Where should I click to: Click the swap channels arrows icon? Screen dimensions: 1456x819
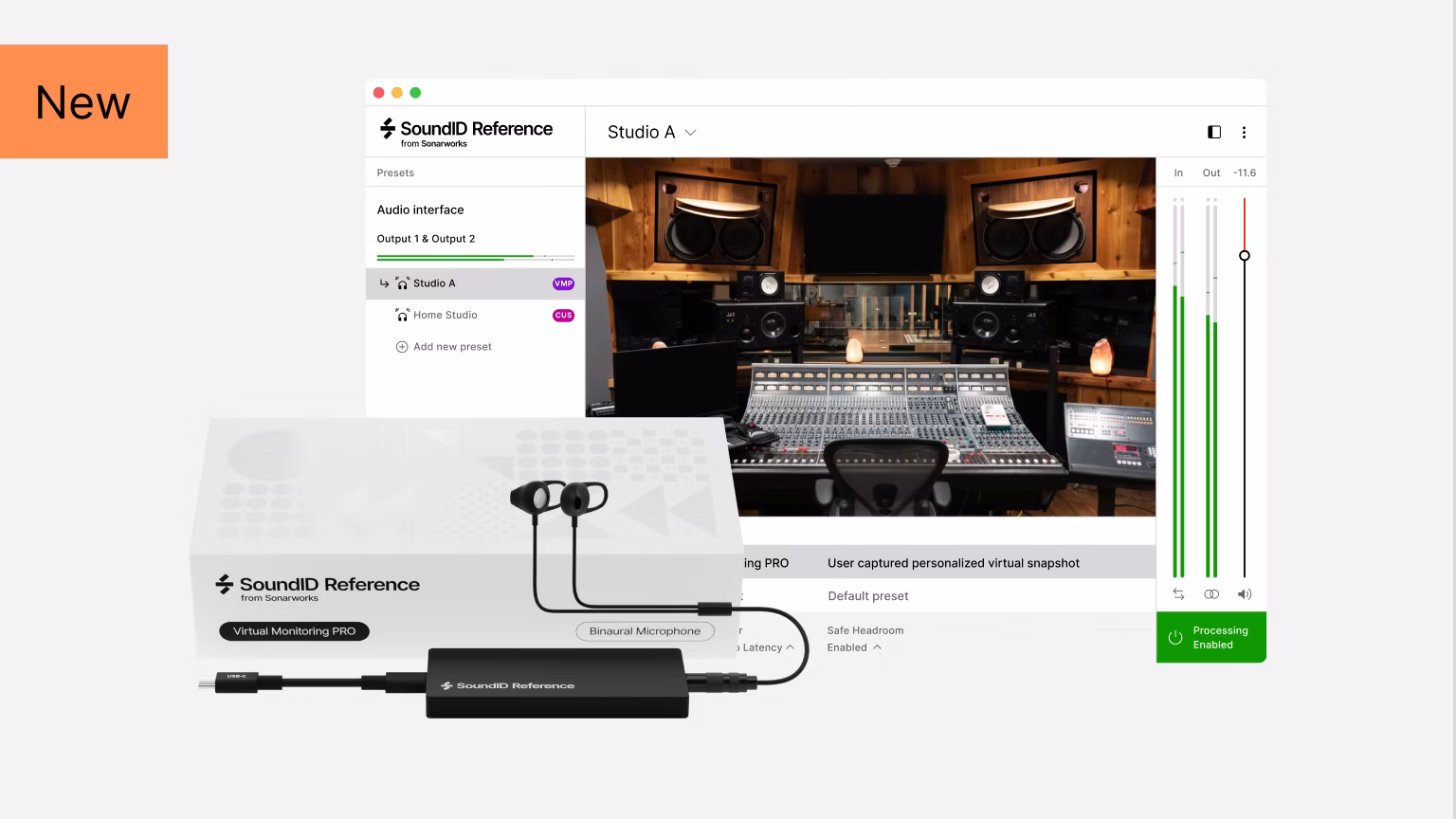click(x=1178, y=594)
